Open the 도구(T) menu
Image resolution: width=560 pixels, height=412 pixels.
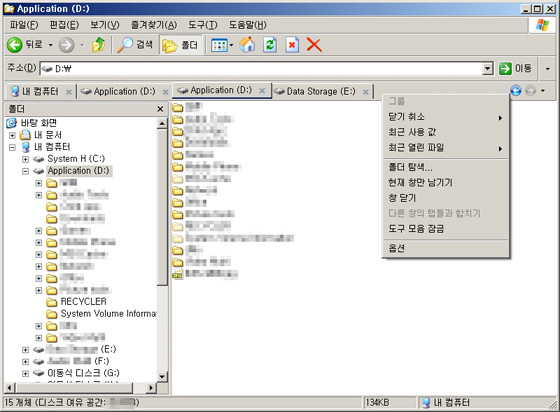pyautogui.click(x=202, y=25)
